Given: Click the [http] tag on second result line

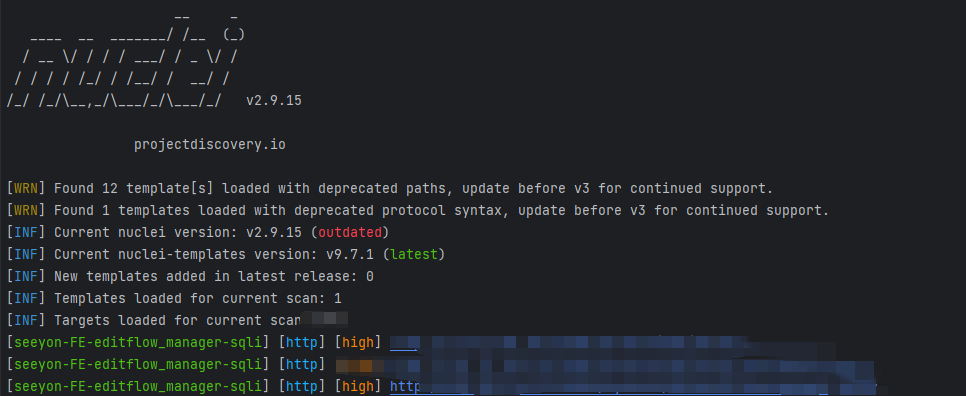Looking at the screenshot, I should click(x=302, y=365).
